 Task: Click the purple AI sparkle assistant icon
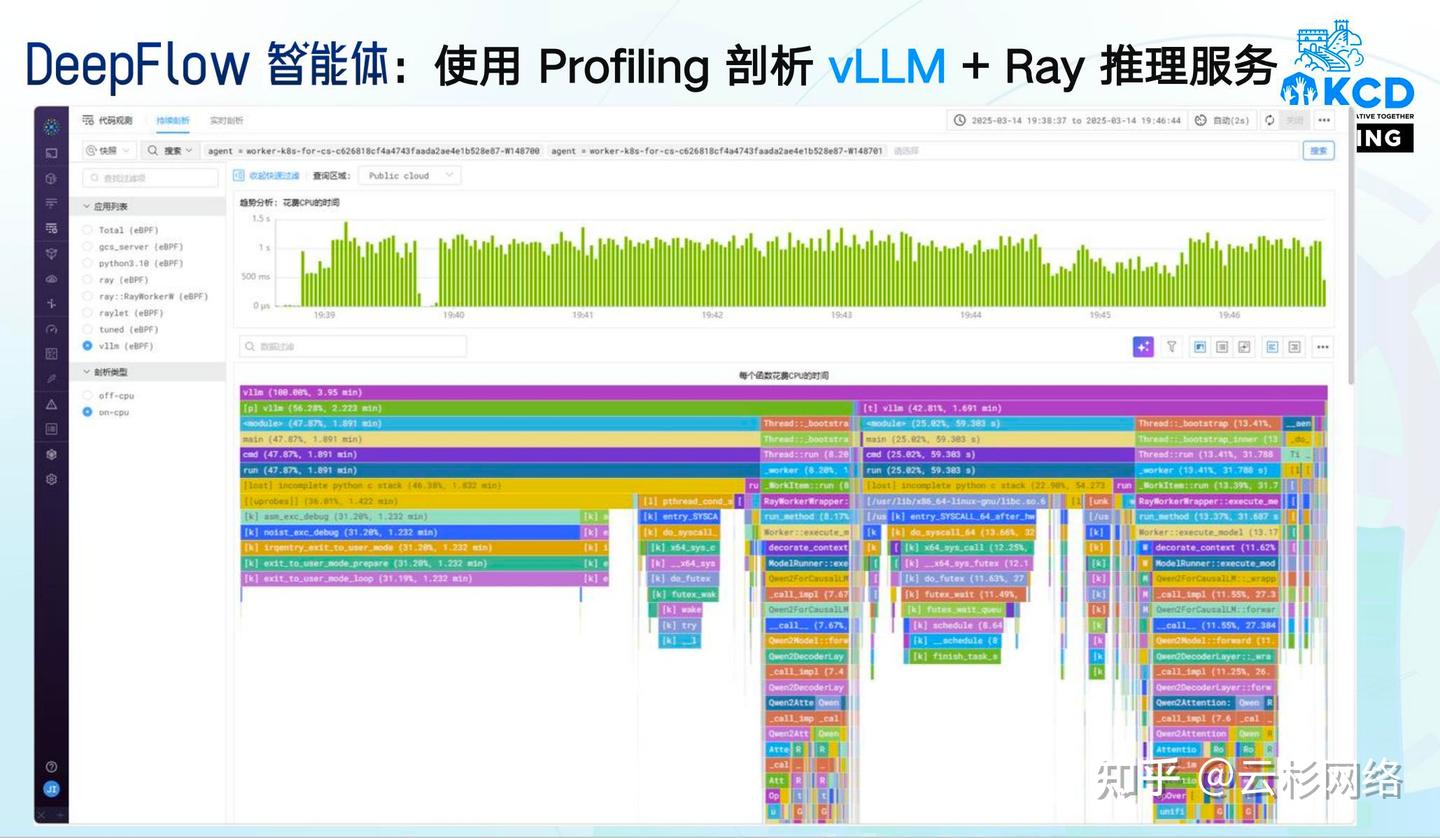point(1143,347)
